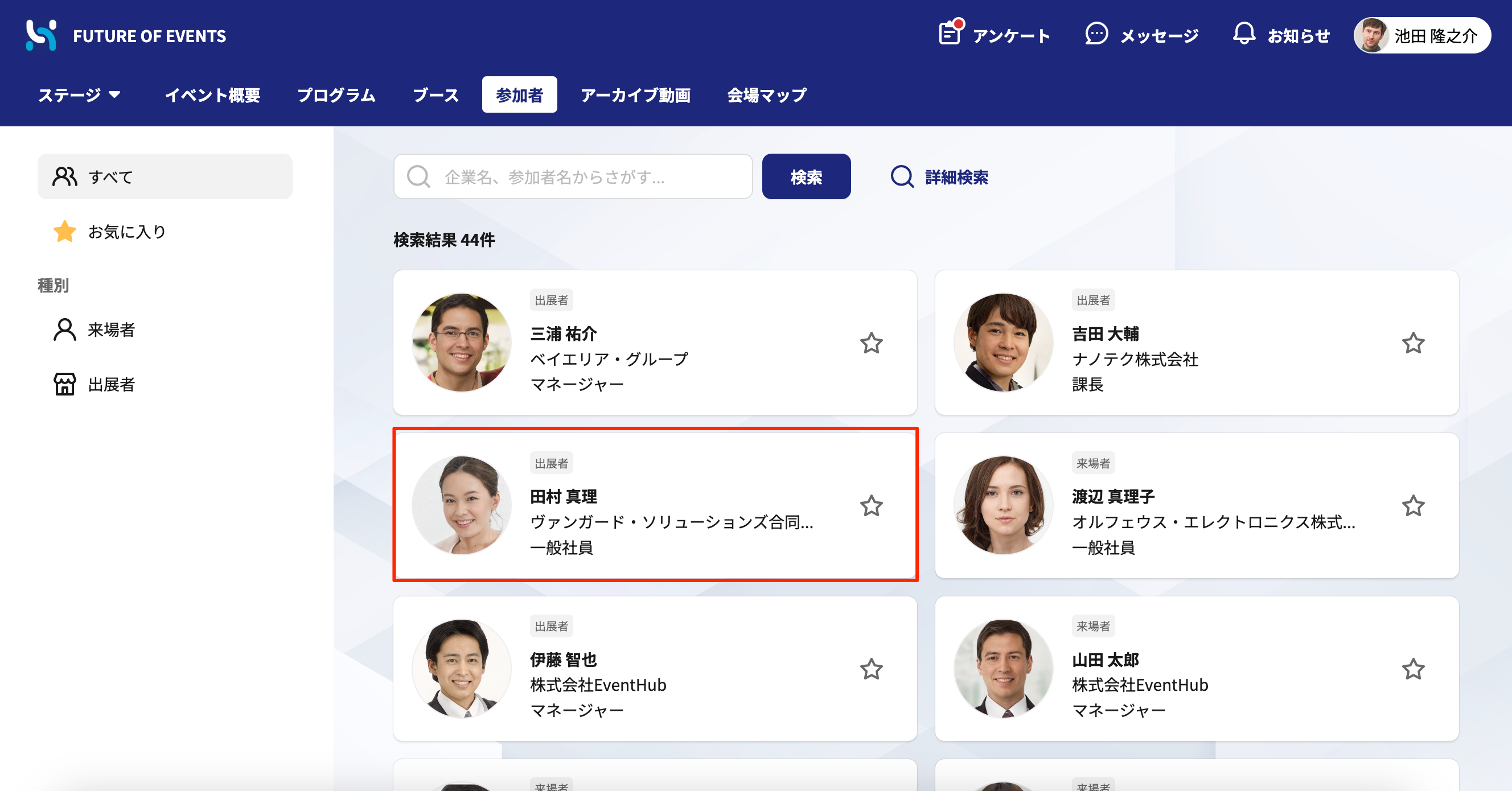
Task: Click the お知らせ bell icon
Action: coord(1244,34)
